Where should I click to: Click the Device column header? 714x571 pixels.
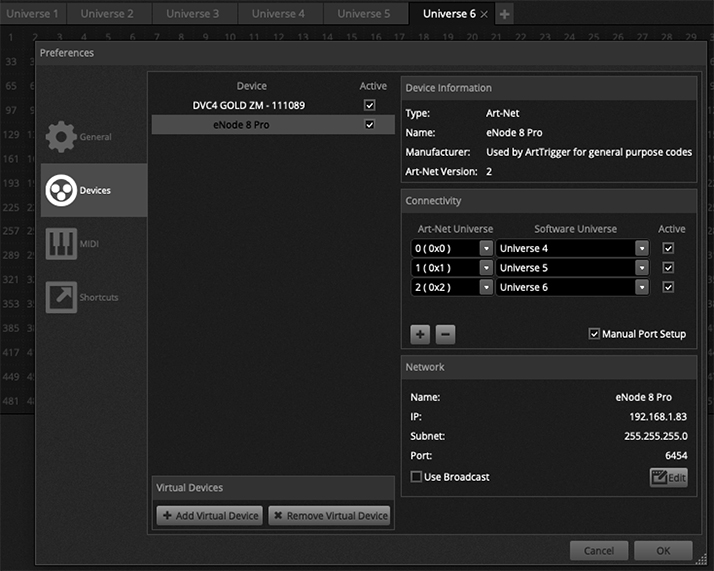coord(252,86)
